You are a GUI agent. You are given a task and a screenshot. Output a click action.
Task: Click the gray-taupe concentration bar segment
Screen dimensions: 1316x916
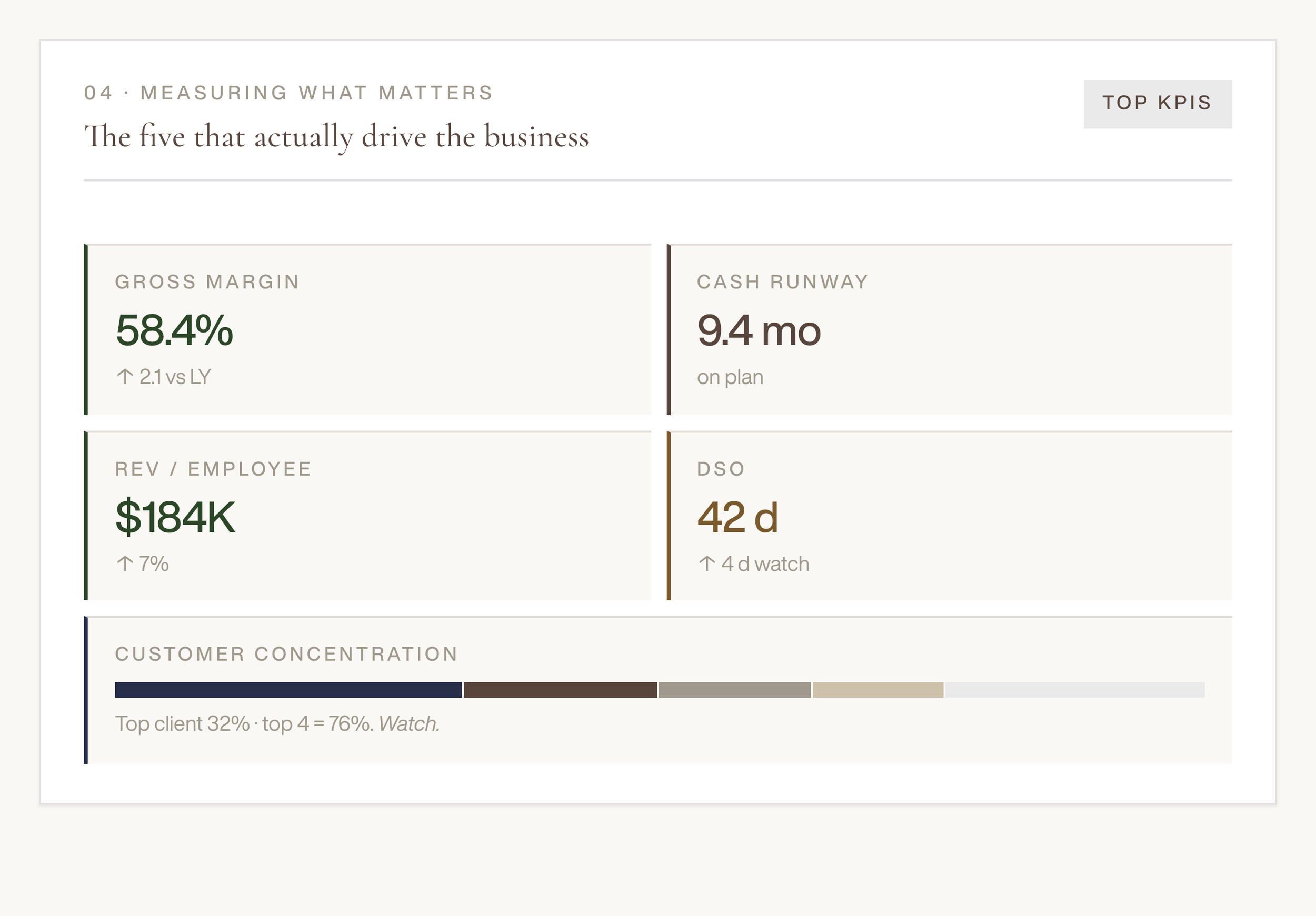pos(735,690)
